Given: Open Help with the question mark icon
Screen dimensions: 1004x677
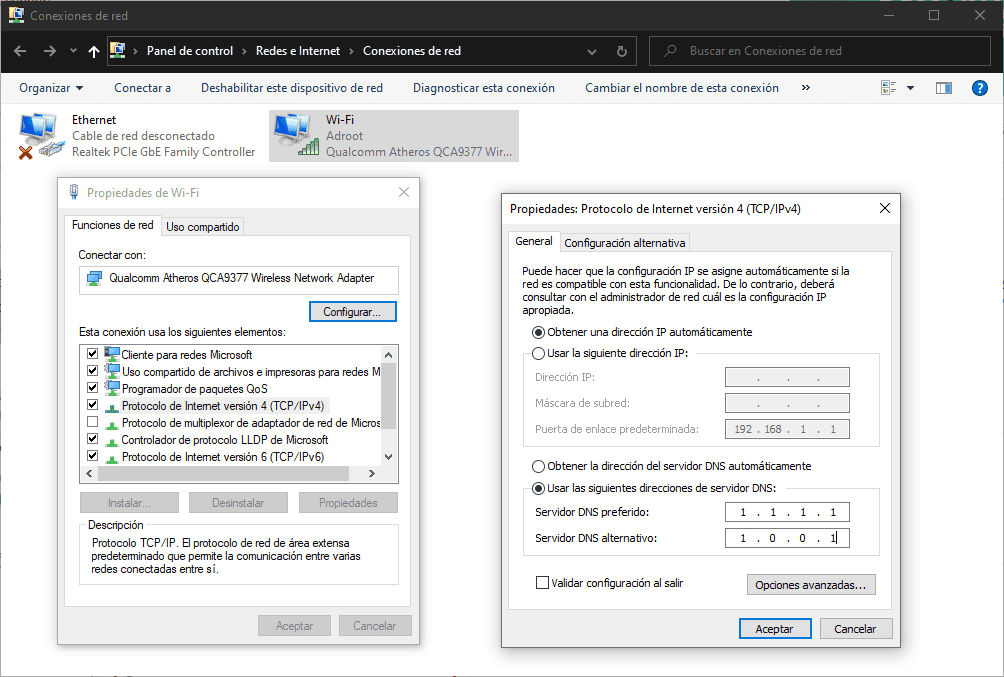Looking at the screenshot, I should (x=980, y=88).
